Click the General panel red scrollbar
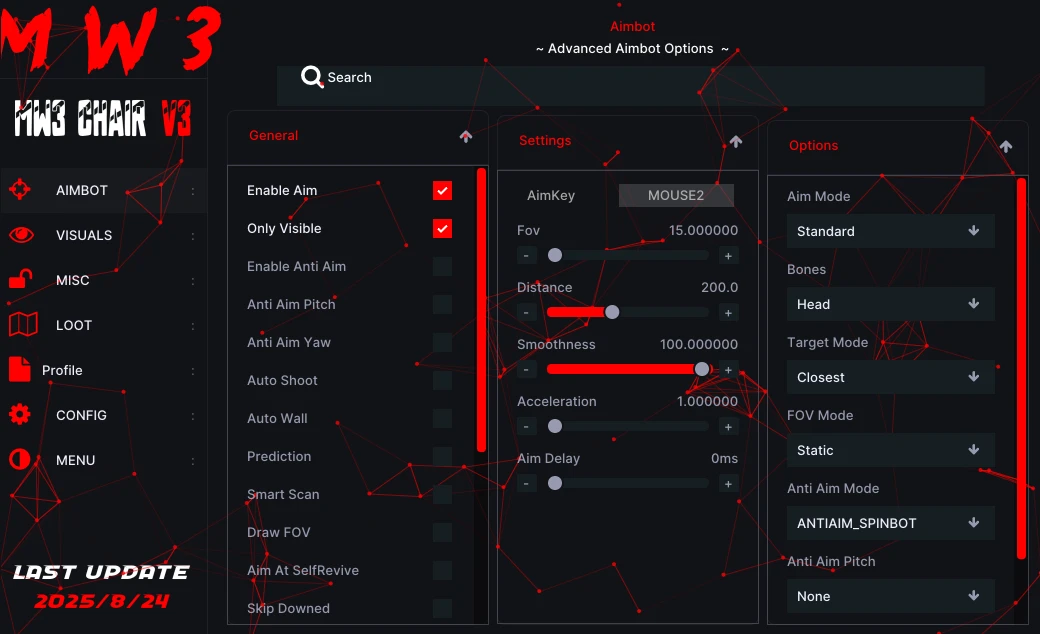 pyautogui.click(x=482, y=310)
